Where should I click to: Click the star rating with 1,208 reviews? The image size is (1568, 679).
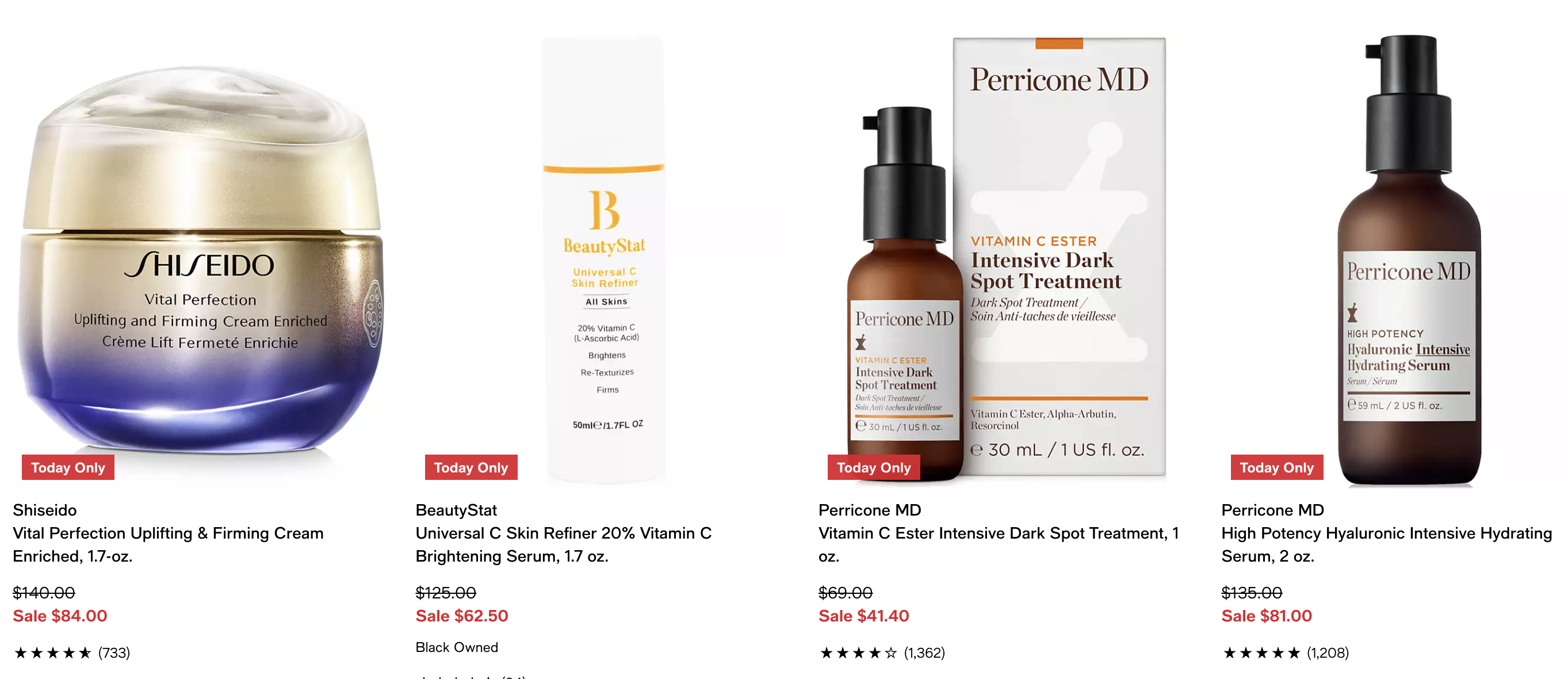(x=1285, y=653)
